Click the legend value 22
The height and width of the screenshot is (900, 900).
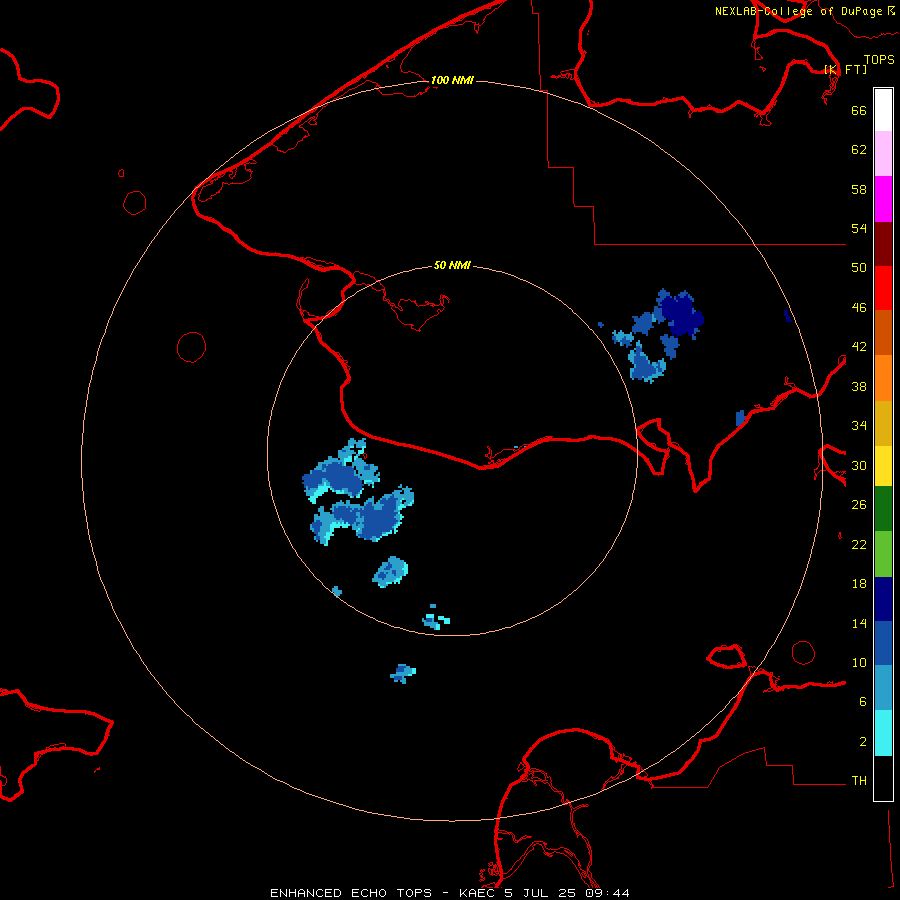[x=859, y=544]
